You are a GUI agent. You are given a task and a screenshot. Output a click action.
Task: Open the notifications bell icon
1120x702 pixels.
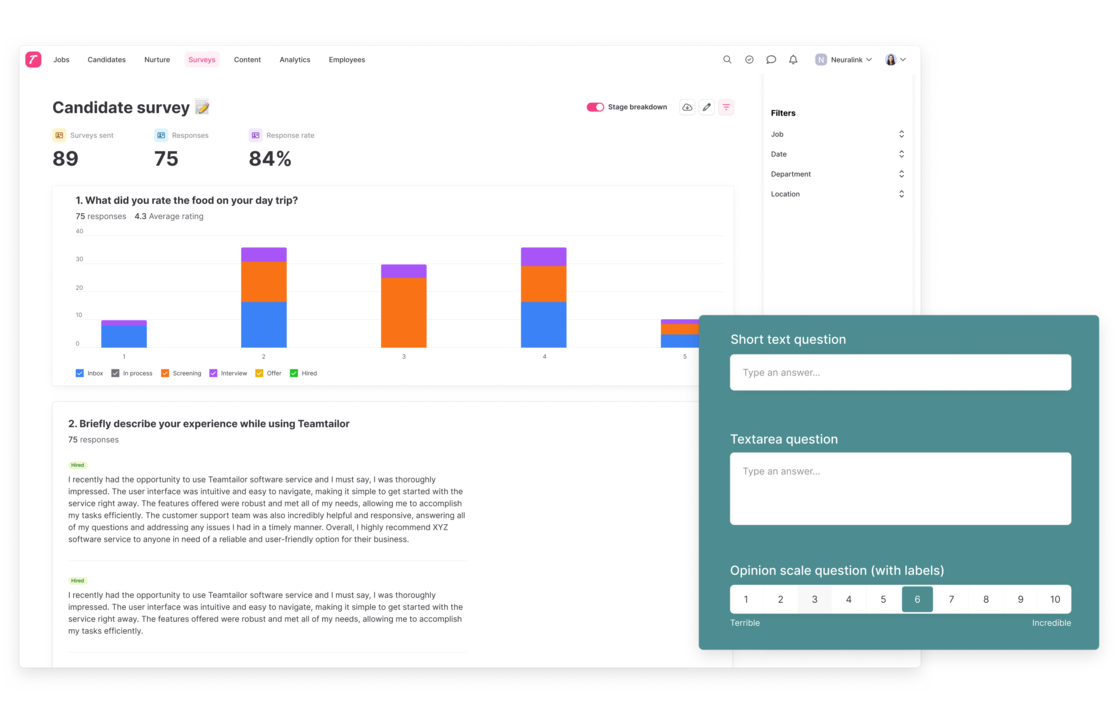point(793,59)
